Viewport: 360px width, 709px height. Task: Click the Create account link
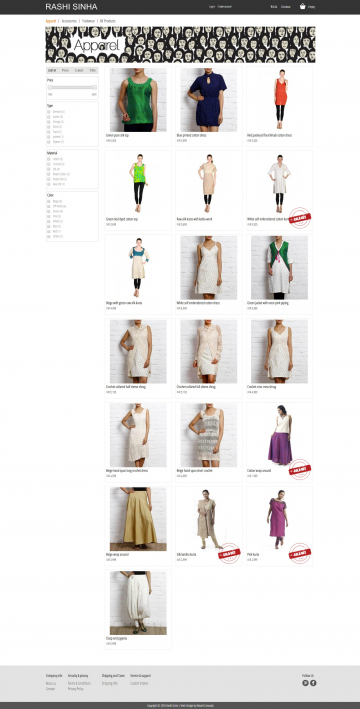tap(225, 7)
